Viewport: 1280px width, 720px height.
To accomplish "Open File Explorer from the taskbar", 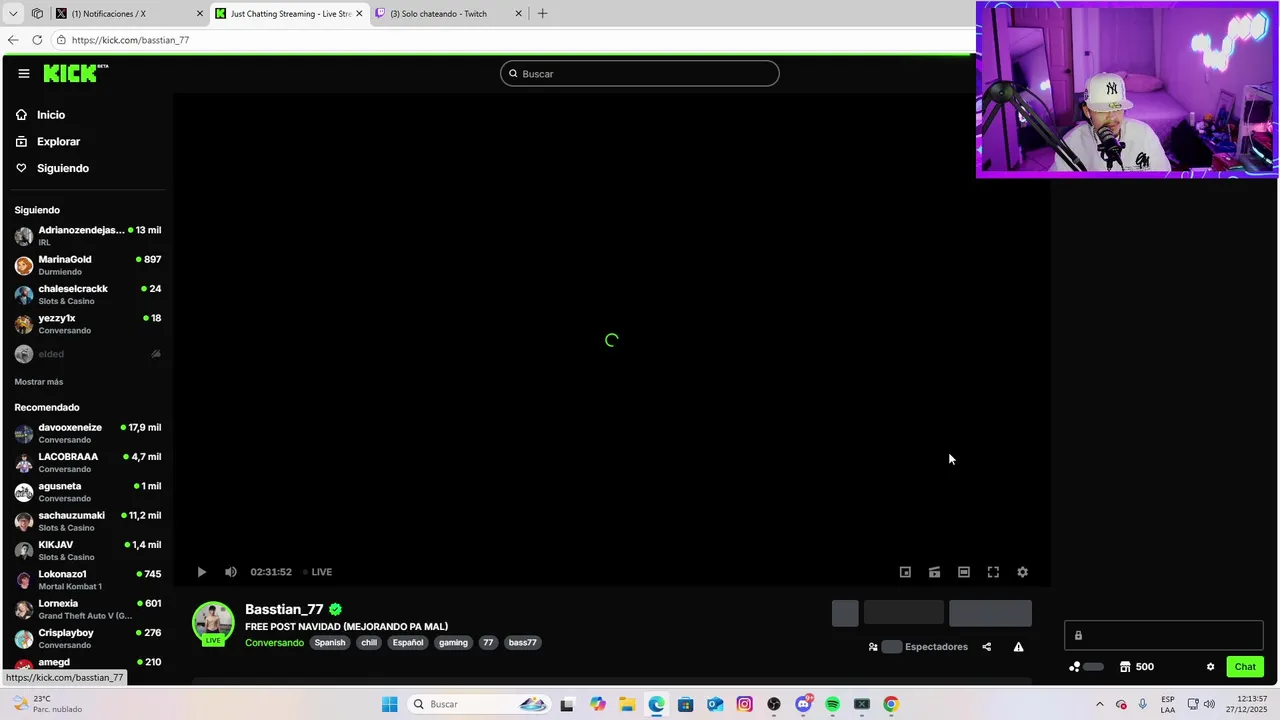I will click(x=627, y=704).
